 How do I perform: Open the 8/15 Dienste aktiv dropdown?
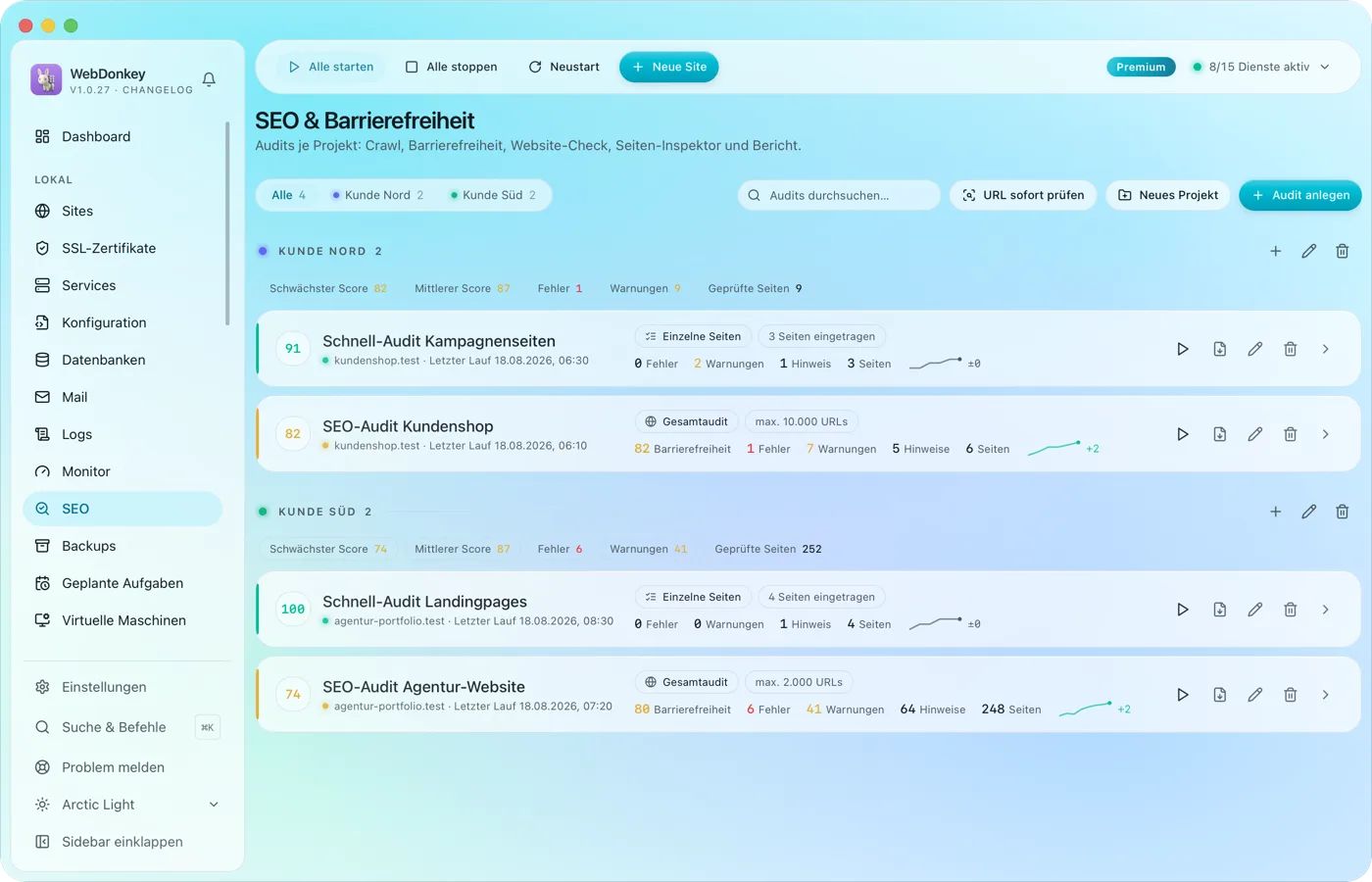coord(1260,67)
